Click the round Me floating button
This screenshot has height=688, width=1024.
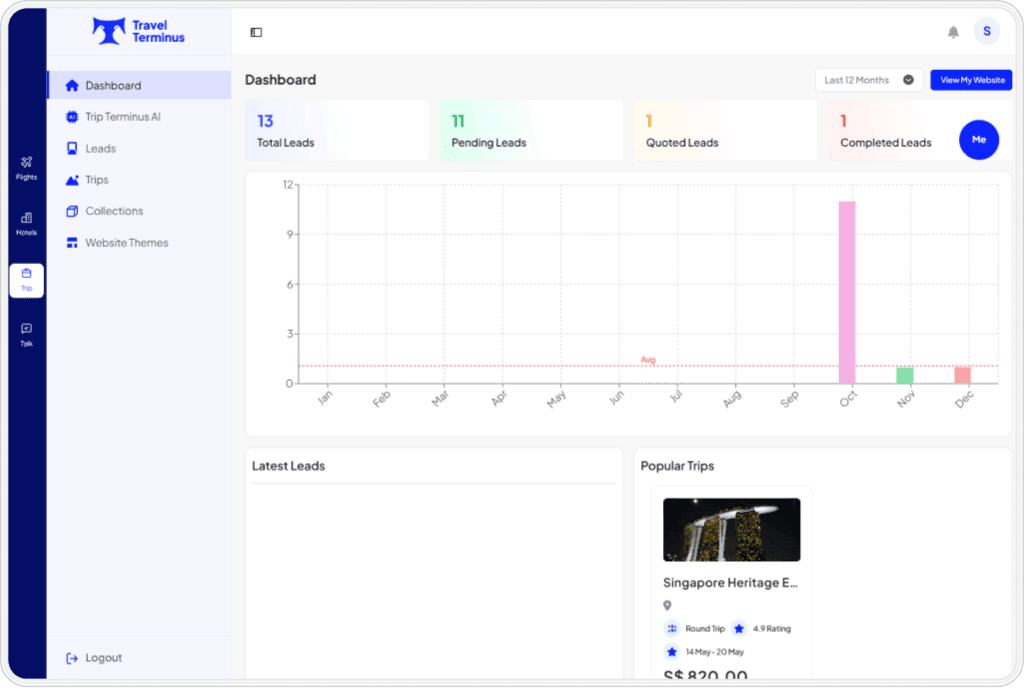click(x=978, y=140)
